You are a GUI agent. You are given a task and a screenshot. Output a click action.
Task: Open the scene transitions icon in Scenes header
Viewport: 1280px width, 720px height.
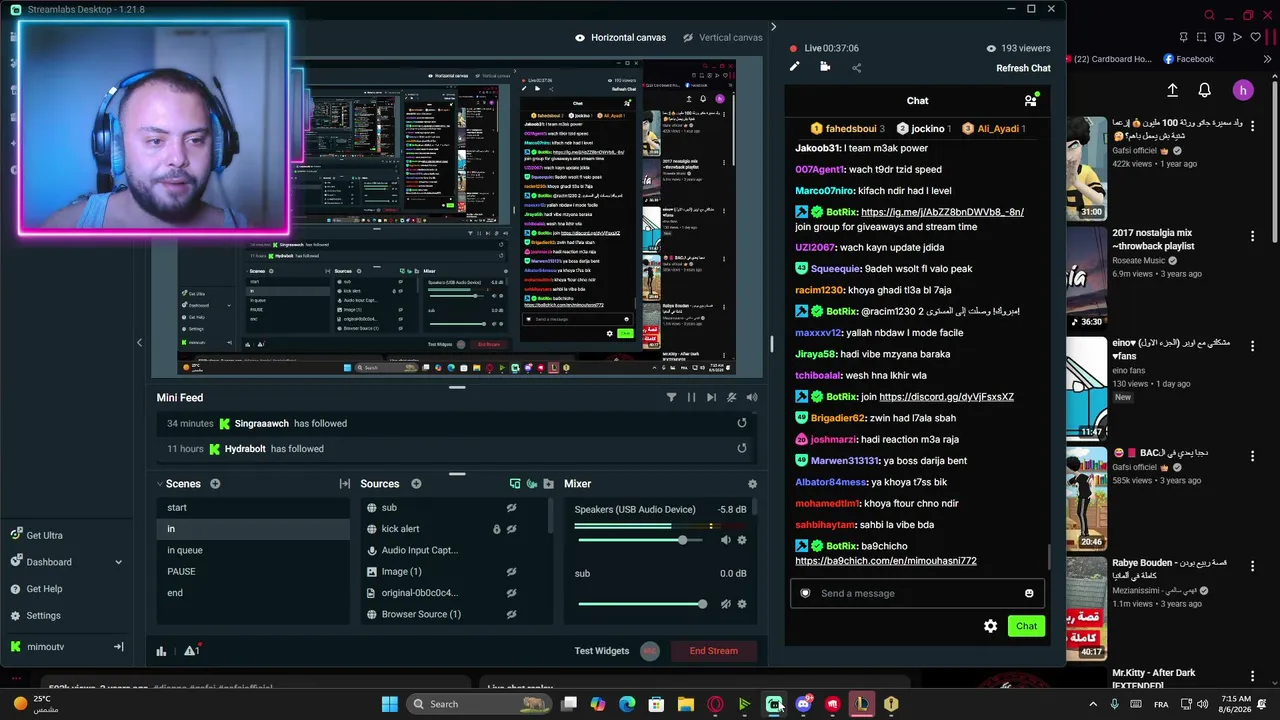pos(345,484)
